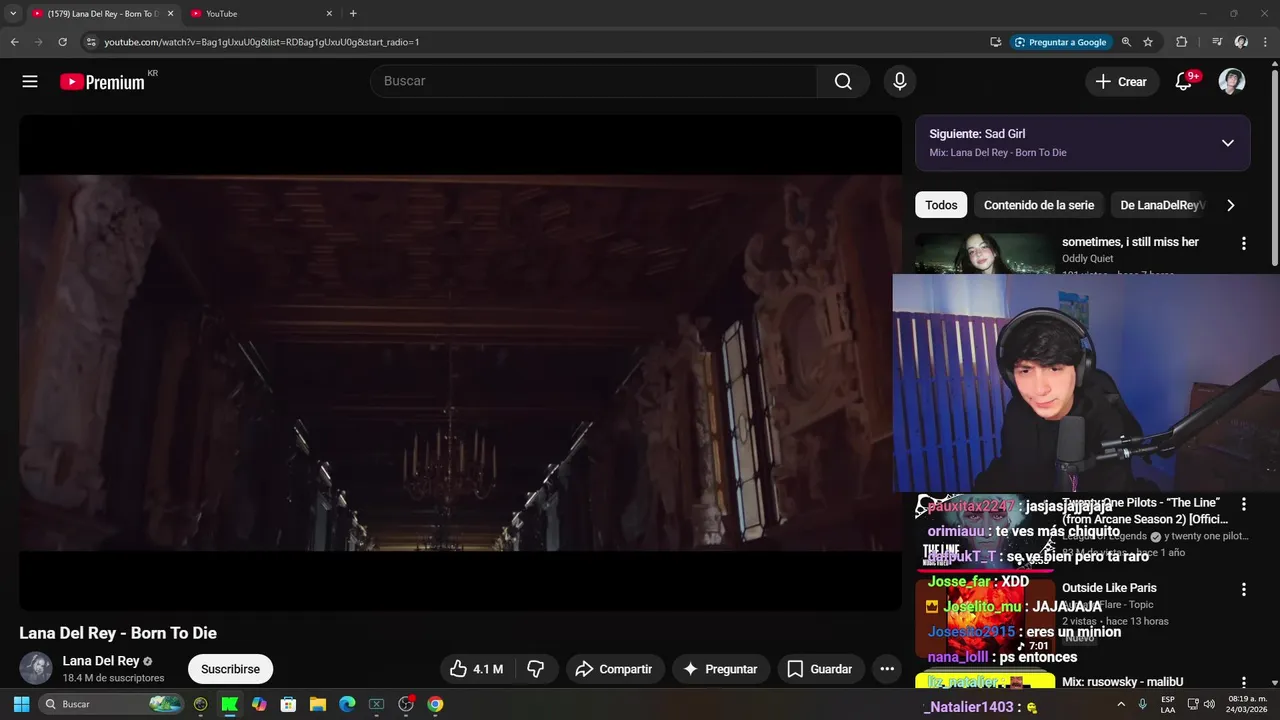Open options for 'Mix: rusowsky - malibU'
The width and height of the screenshot is (1280, 720).
click(x=1244, y=683)
